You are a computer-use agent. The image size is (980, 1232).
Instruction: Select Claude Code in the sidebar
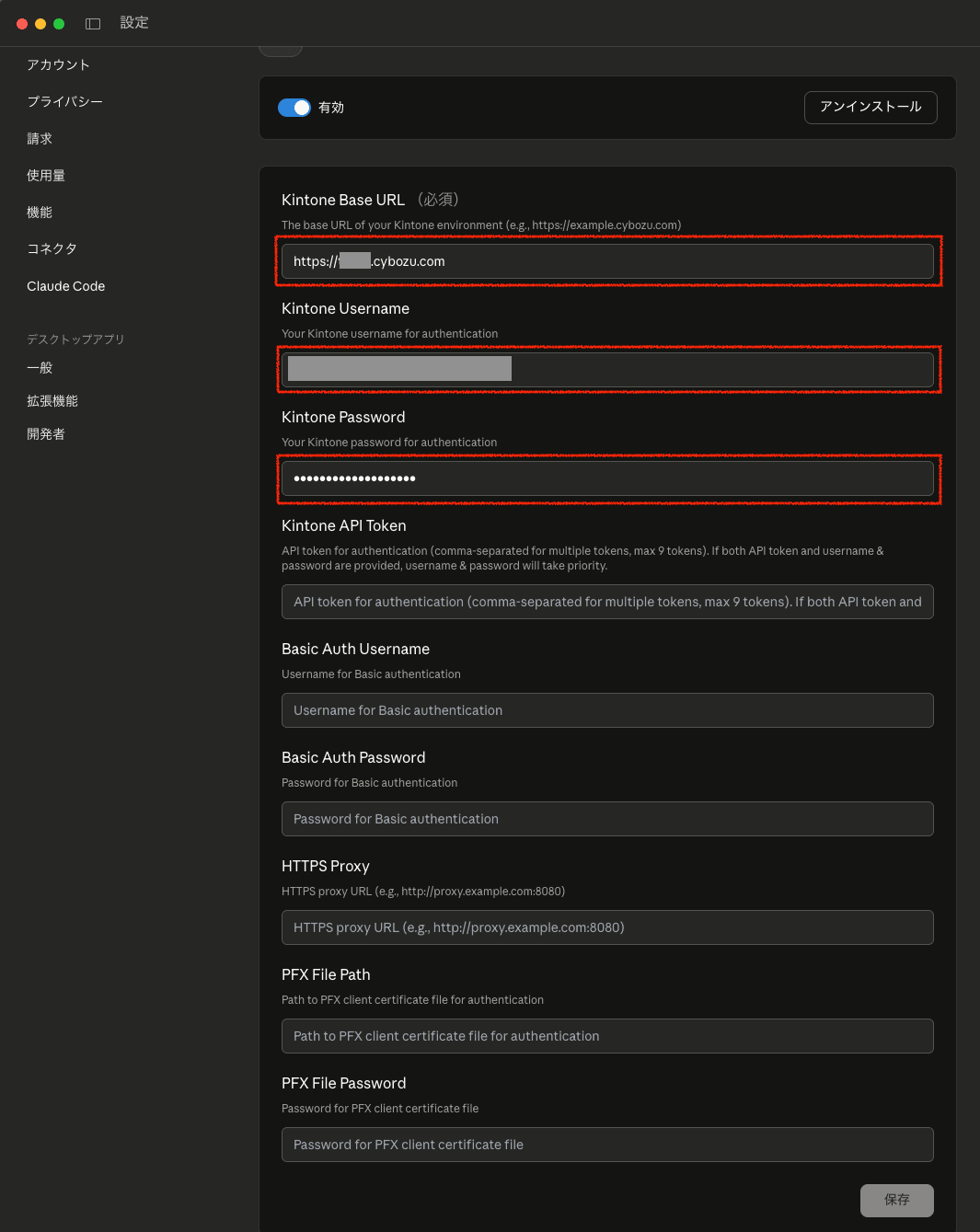(x=65, y=286)
